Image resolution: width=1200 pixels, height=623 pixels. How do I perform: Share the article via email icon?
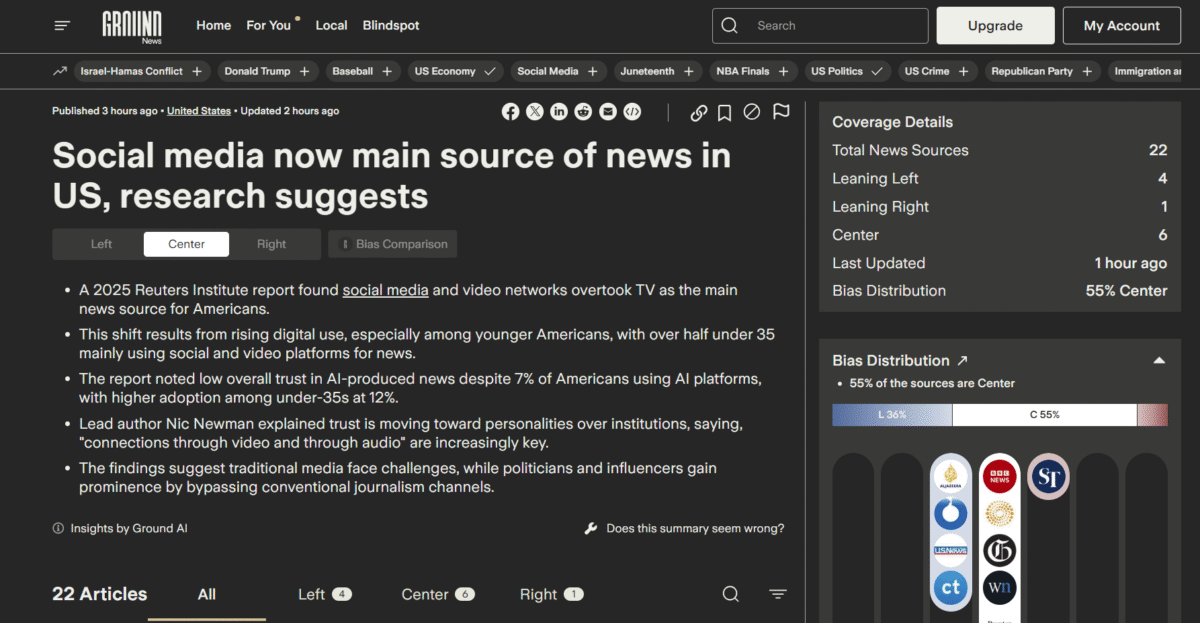608,112
